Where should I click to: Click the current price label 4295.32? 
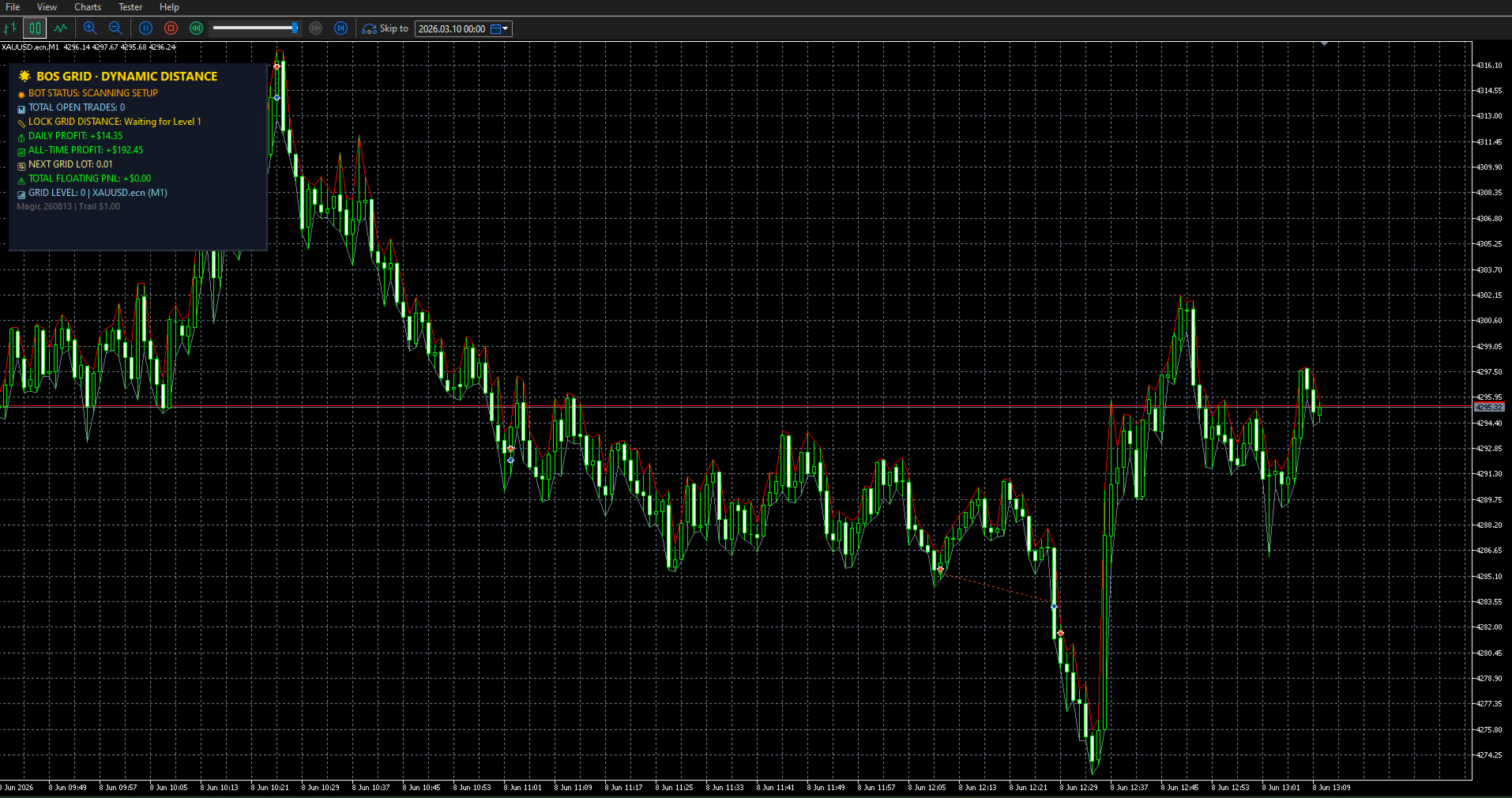click(x=1489, y=408)
